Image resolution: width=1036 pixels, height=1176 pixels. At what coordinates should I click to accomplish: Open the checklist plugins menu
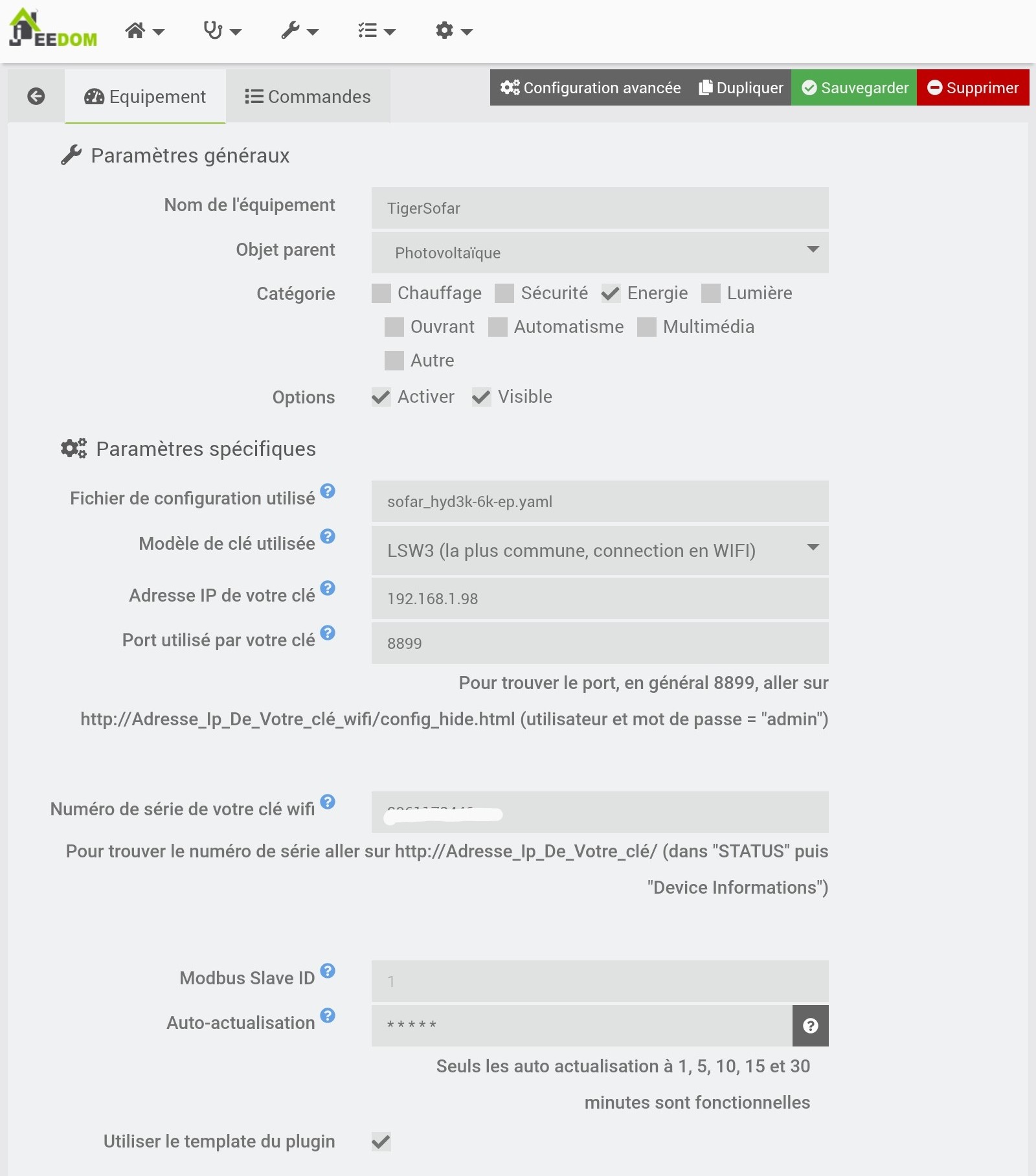pos(376,30)
